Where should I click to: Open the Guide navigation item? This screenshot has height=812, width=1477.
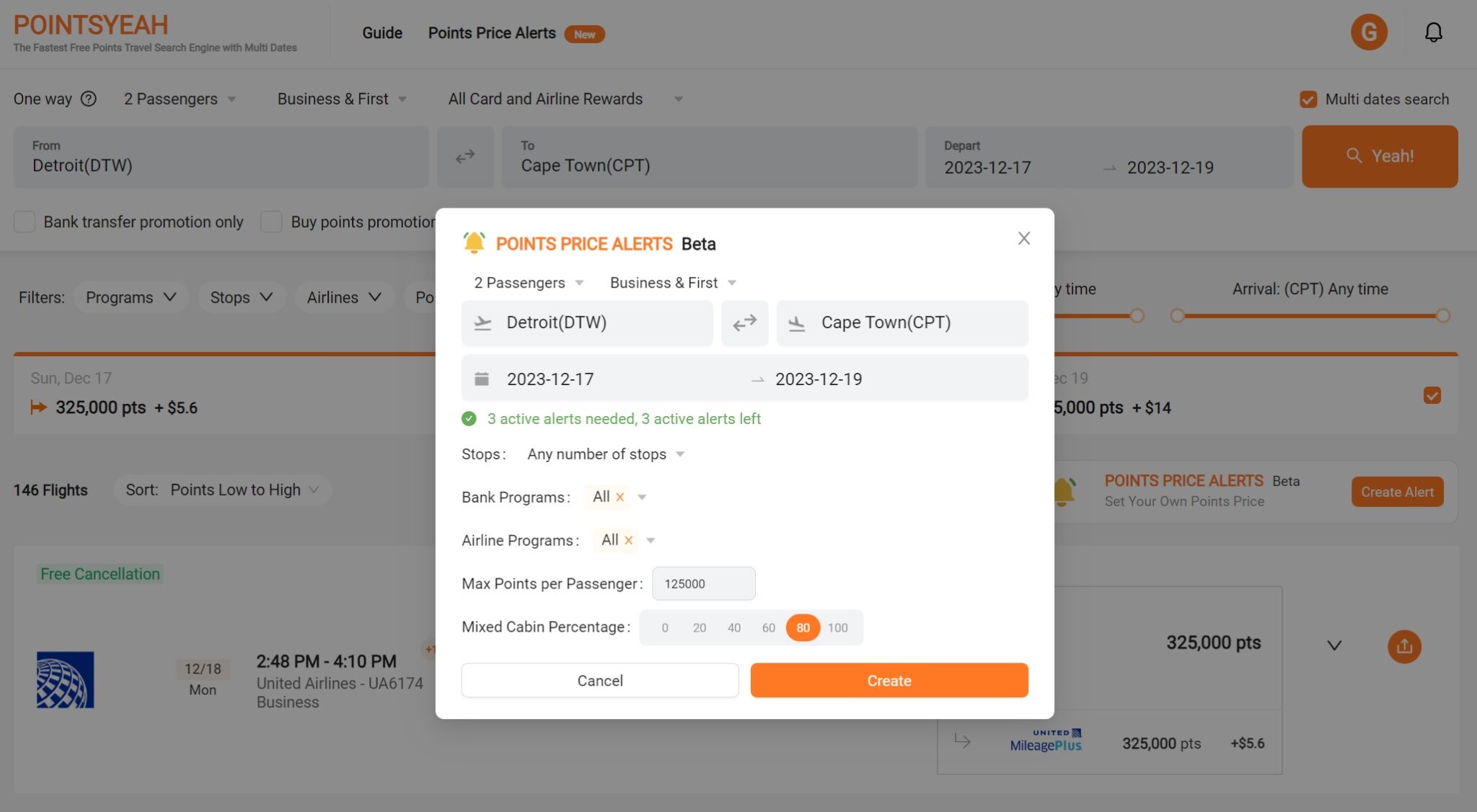pyautogui.click(x=382, y=32)
